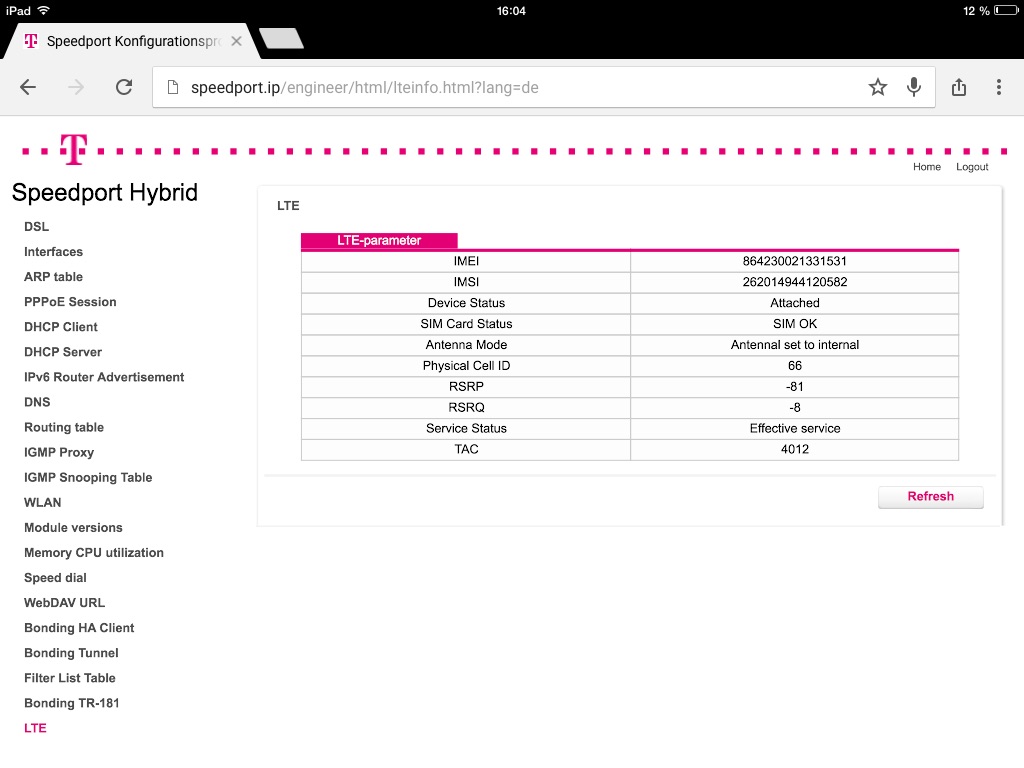Open the Bonding Tunnel page
Viewport: 1024px width, 768px height.
[71, 653]
